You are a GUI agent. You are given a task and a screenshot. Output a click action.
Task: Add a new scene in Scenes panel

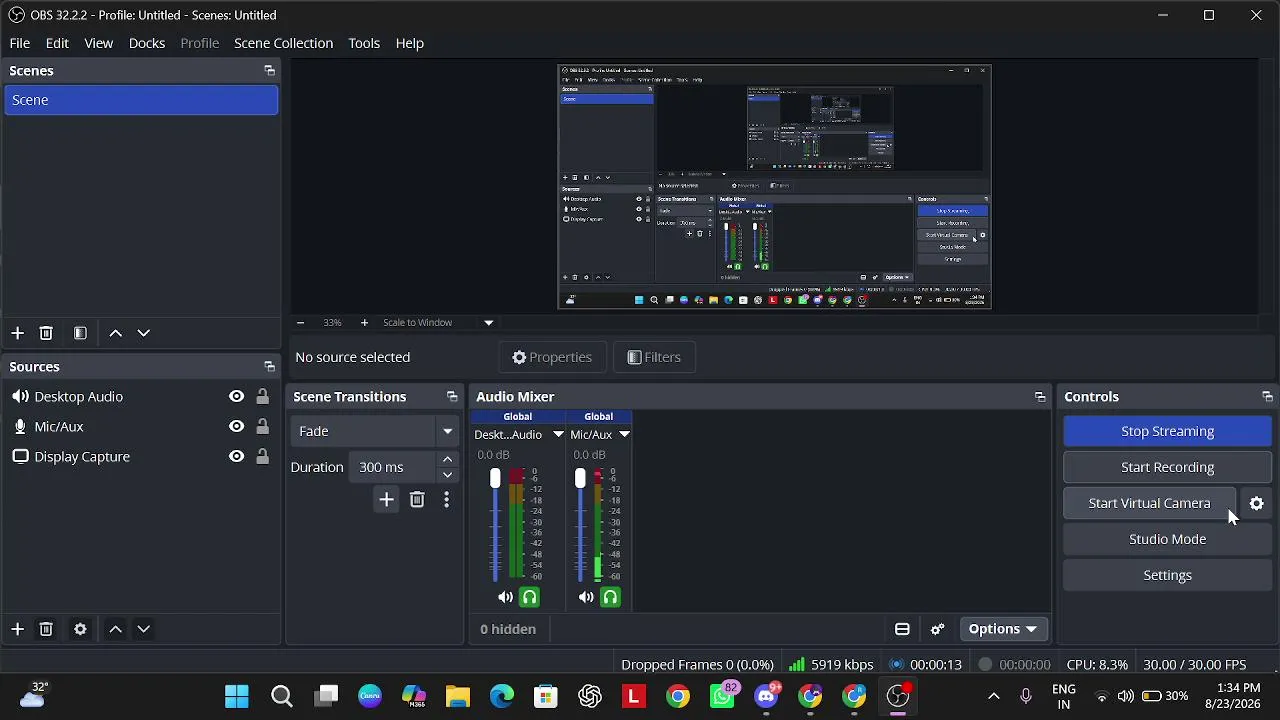coord(17,333)
